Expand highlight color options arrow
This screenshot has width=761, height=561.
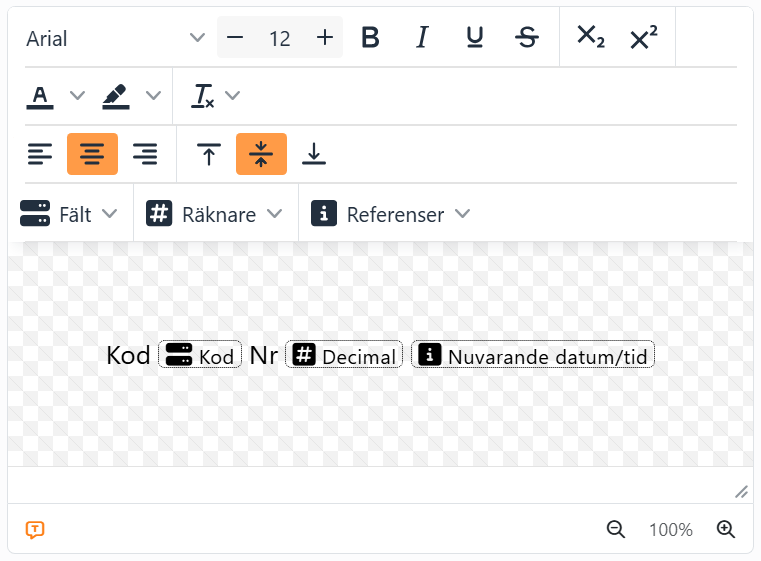(153, 96)
